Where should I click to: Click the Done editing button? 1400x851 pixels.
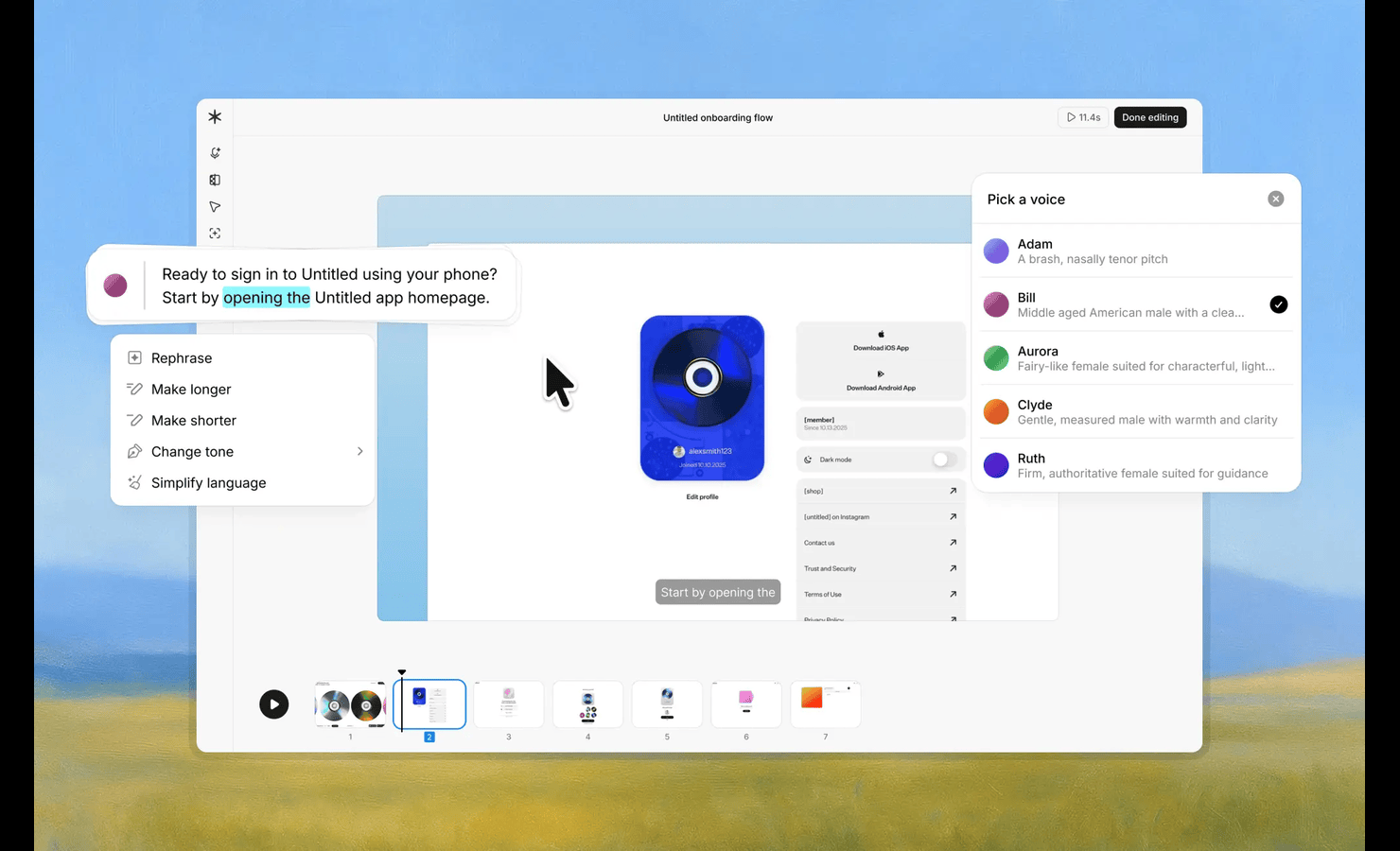[x=1149, y=117]
